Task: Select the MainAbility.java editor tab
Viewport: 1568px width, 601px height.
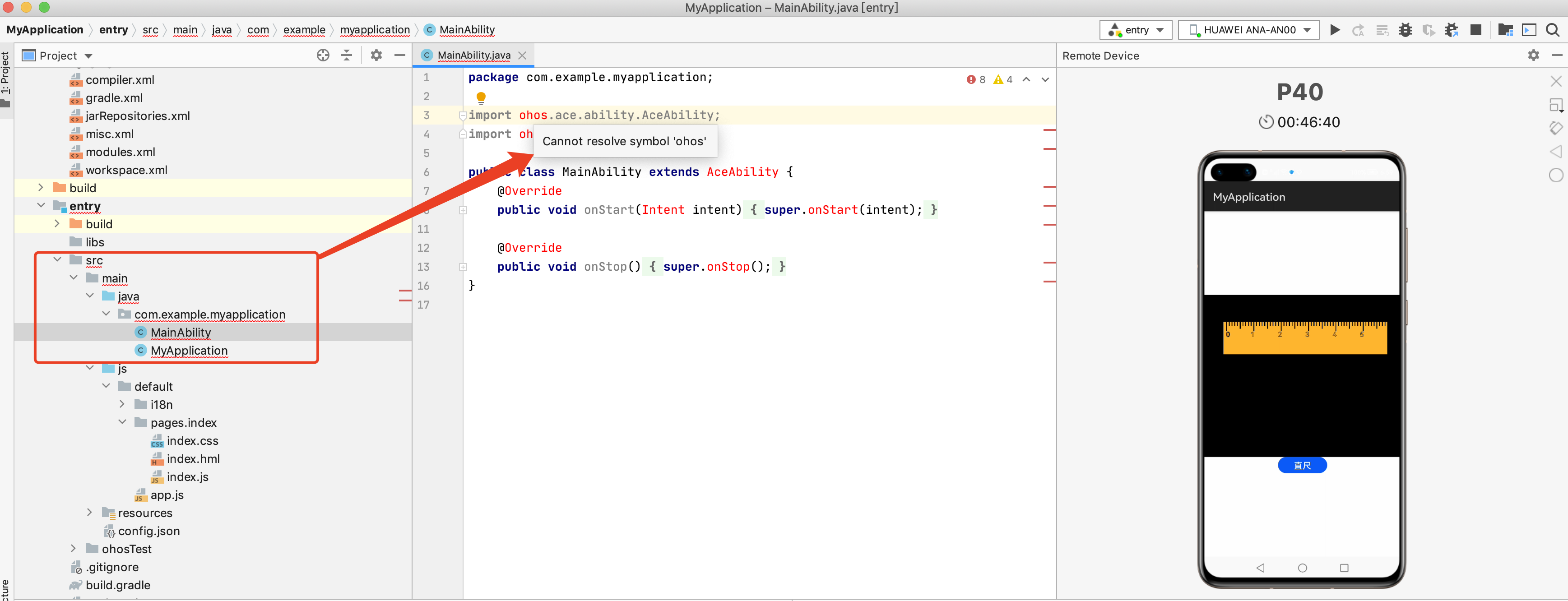Action: [x=473, y=55]
